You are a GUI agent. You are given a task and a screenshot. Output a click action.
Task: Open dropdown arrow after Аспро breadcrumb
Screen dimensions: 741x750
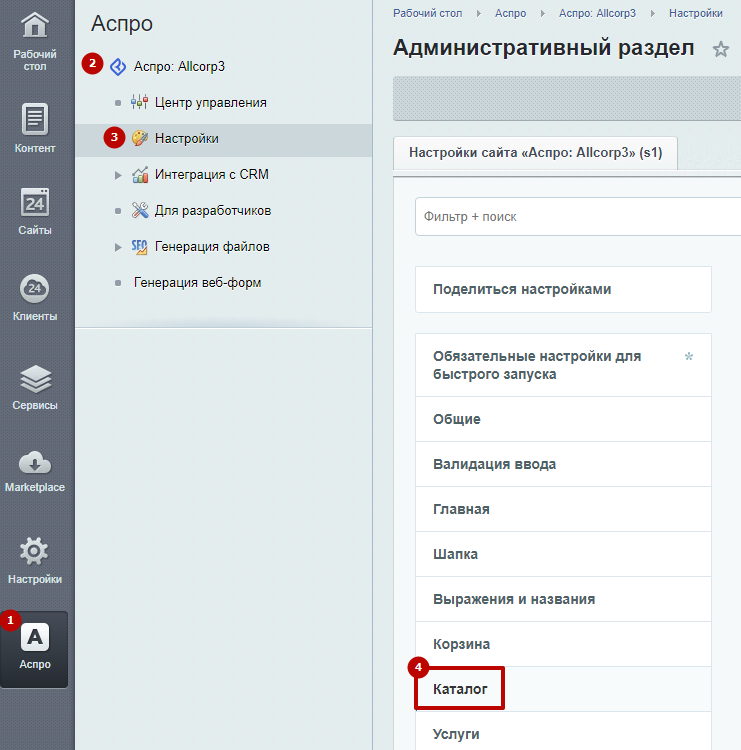(543, 13)
